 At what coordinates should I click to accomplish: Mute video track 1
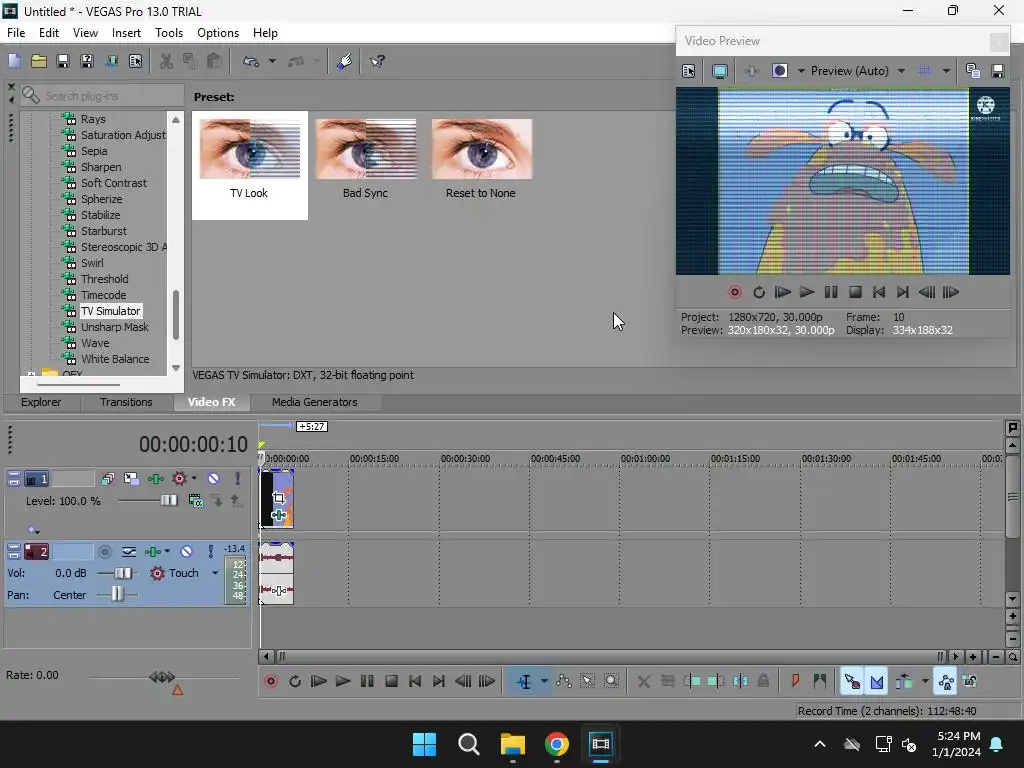tap(214, 479)
